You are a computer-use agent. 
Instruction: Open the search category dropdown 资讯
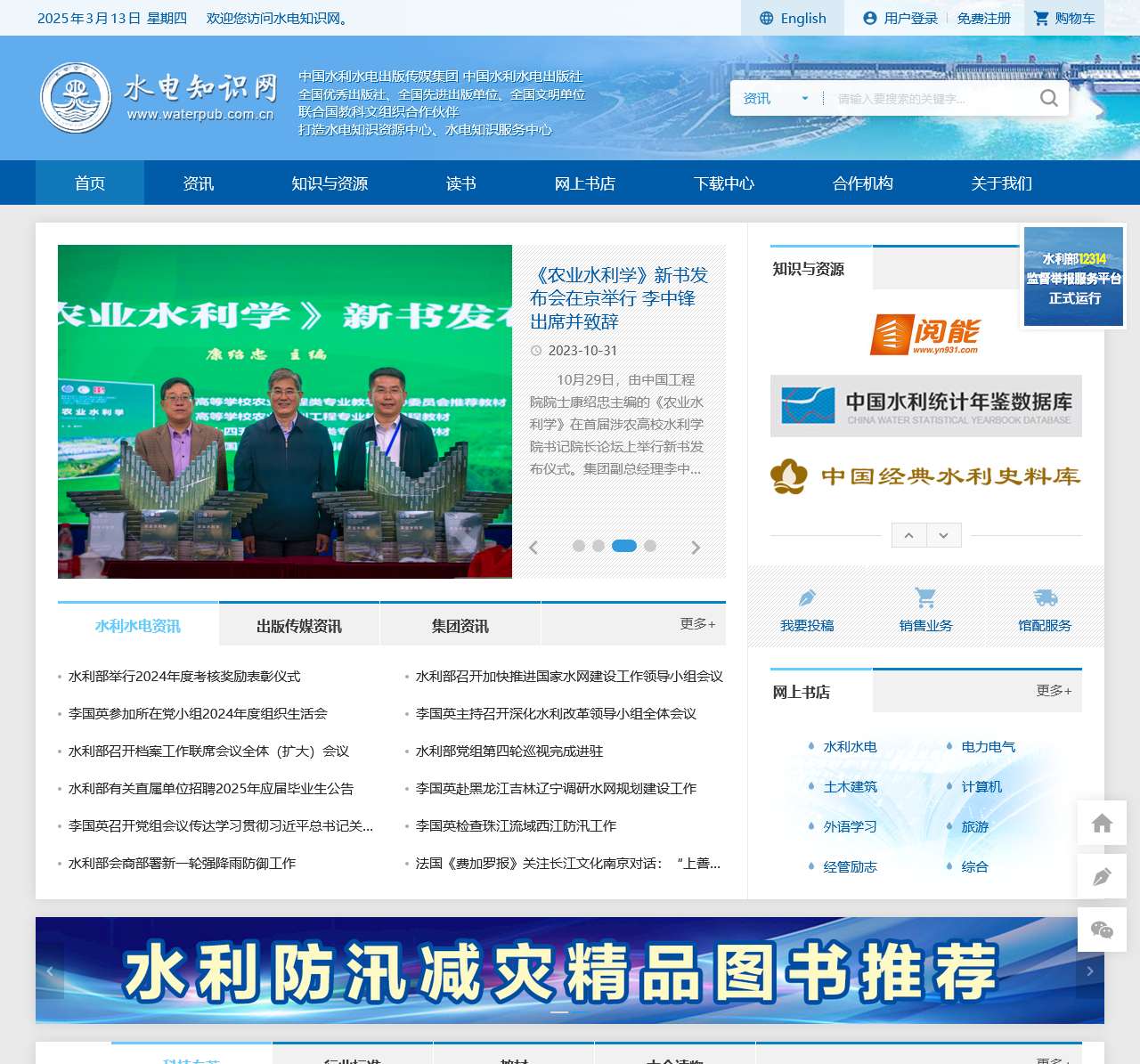776,98
